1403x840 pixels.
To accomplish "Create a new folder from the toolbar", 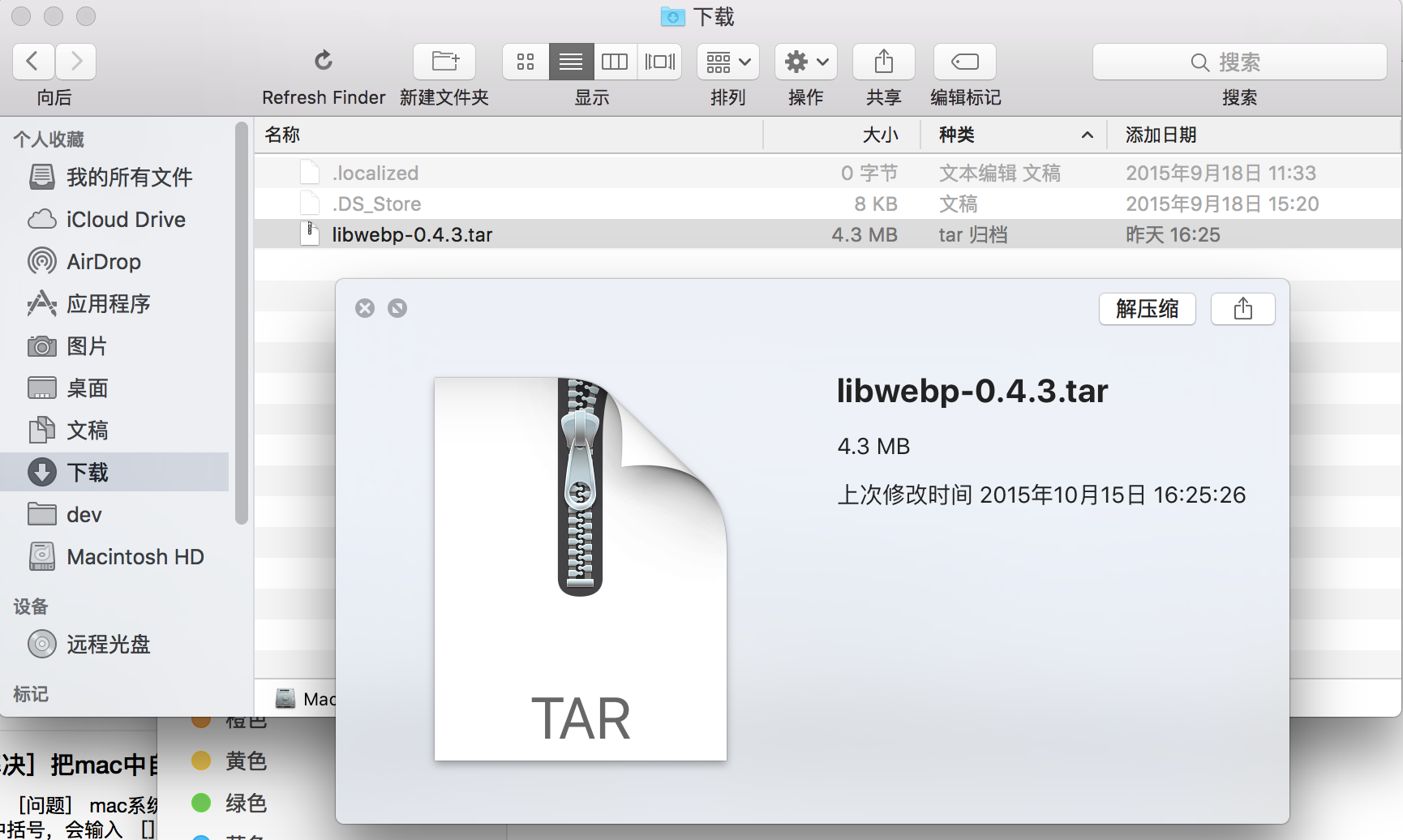I will coord(444,62).
